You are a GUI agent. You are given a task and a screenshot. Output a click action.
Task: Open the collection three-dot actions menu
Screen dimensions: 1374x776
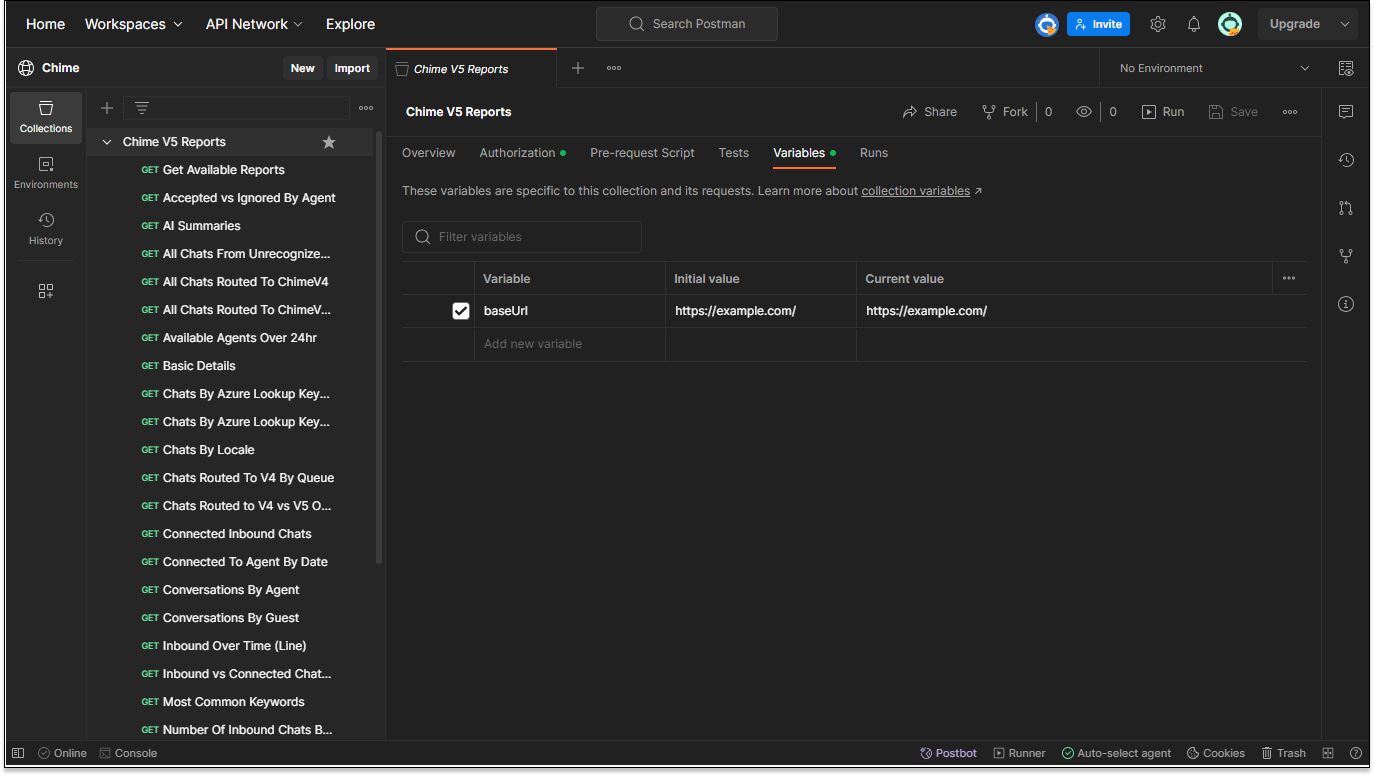1290,112
